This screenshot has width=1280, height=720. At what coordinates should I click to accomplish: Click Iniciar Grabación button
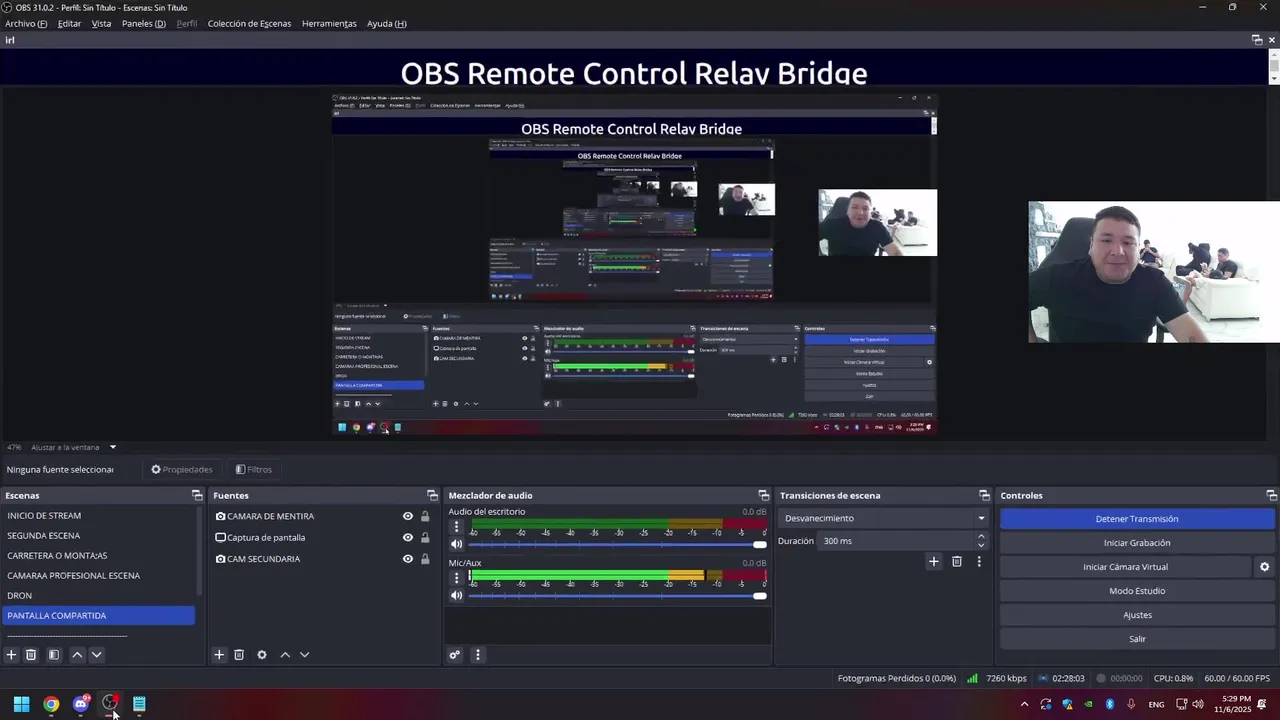(x=1137, y=543)
